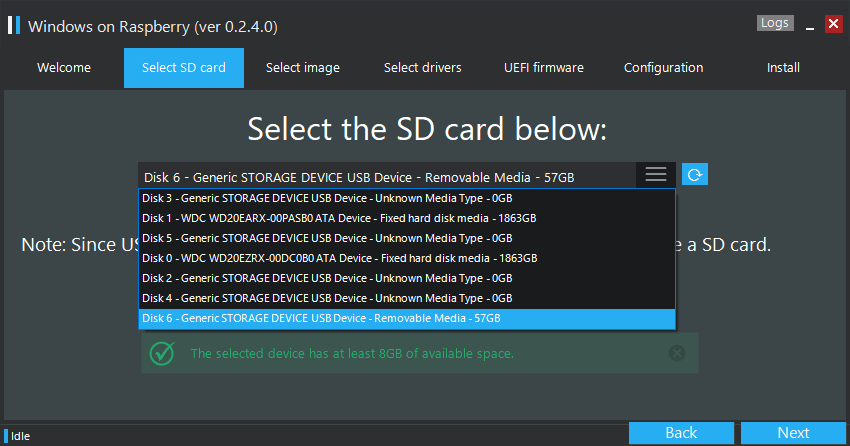The height and width of the screenshot is (446, 850).
Task: Open the SD card dropdown hamburger button
Action: point(656,174)
